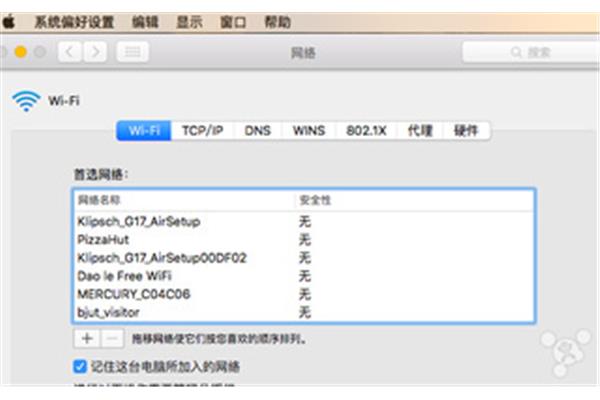Remove network with minus button
The height and width of the screenshot is (400, 600).
[x=112, y=339]
